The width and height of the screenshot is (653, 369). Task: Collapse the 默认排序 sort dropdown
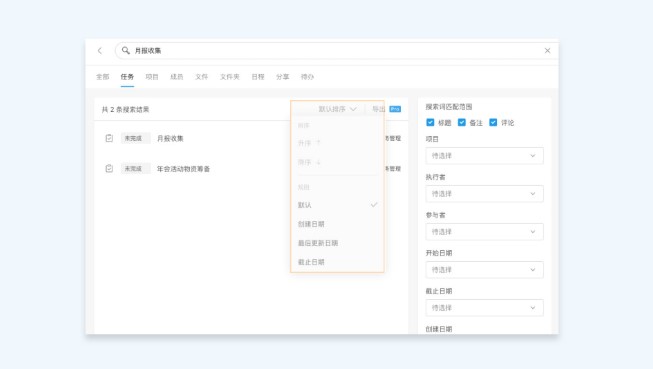(337, 109)
